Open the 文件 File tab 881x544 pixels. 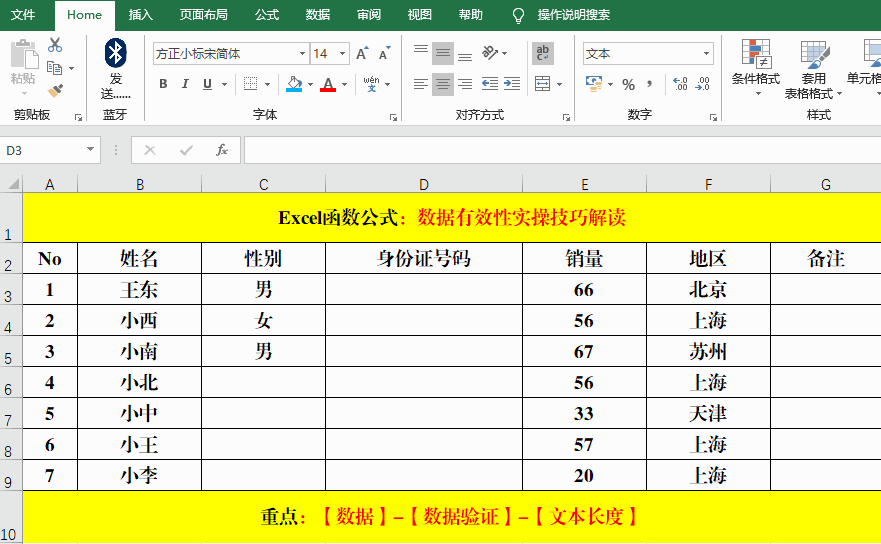[23, 15]
